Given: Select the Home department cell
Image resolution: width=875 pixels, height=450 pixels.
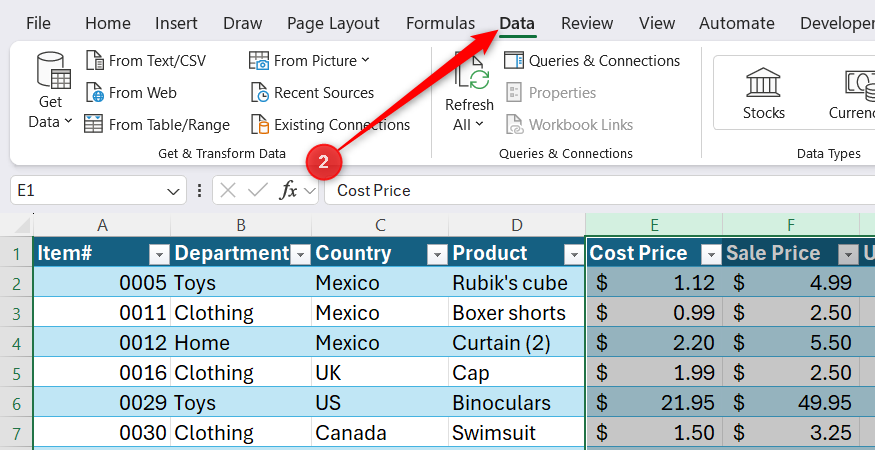Looking at the screenshot, I should 241,343.
